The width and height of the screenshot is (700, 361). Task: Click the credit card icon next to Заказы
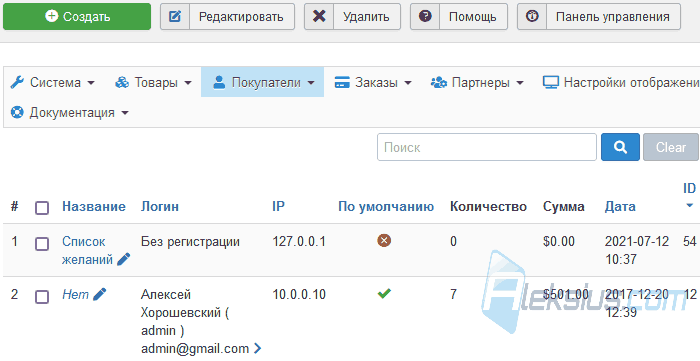click(x=342, y=83)
